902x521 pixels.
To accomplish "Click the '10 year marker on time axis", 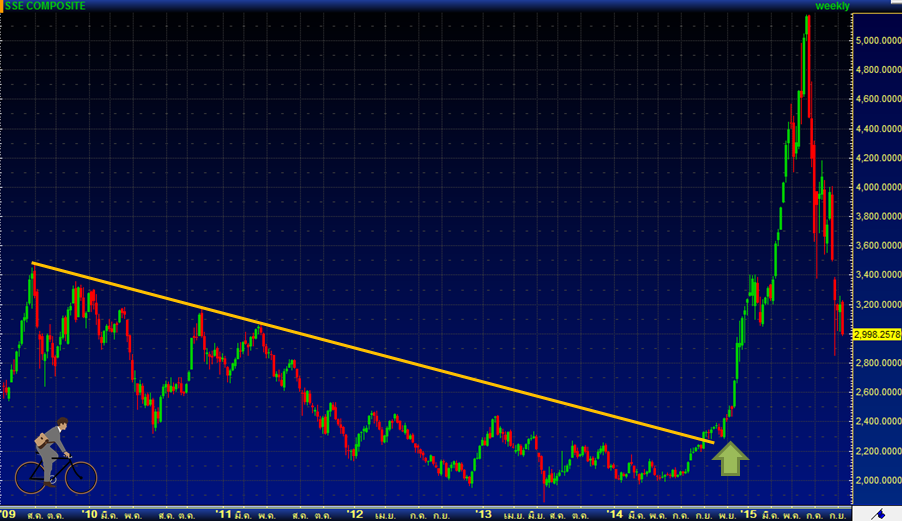I will pos(90,514).
